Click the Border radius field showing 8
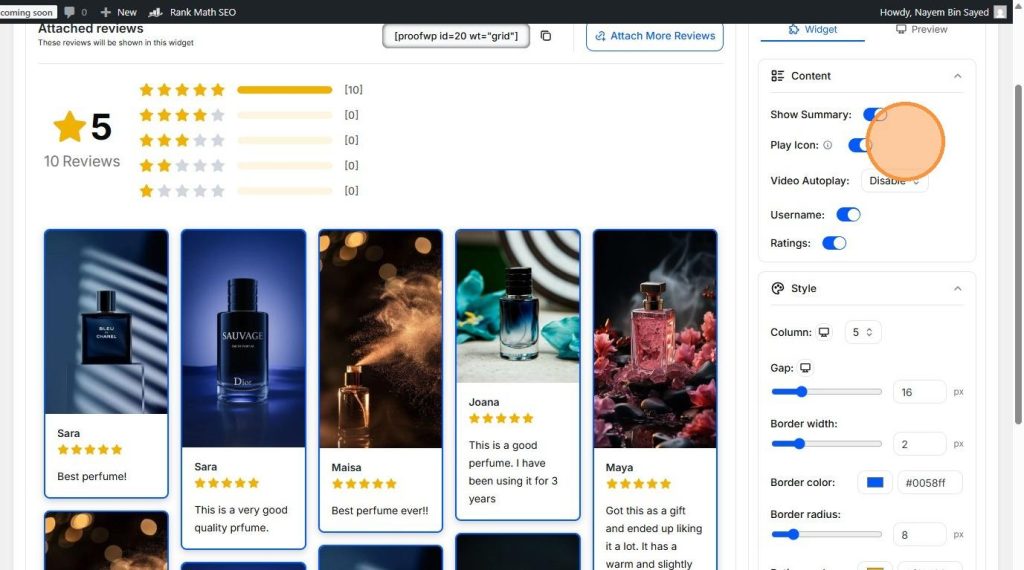The width and height of the screenshot is (1024, 570). click(919, 535)
